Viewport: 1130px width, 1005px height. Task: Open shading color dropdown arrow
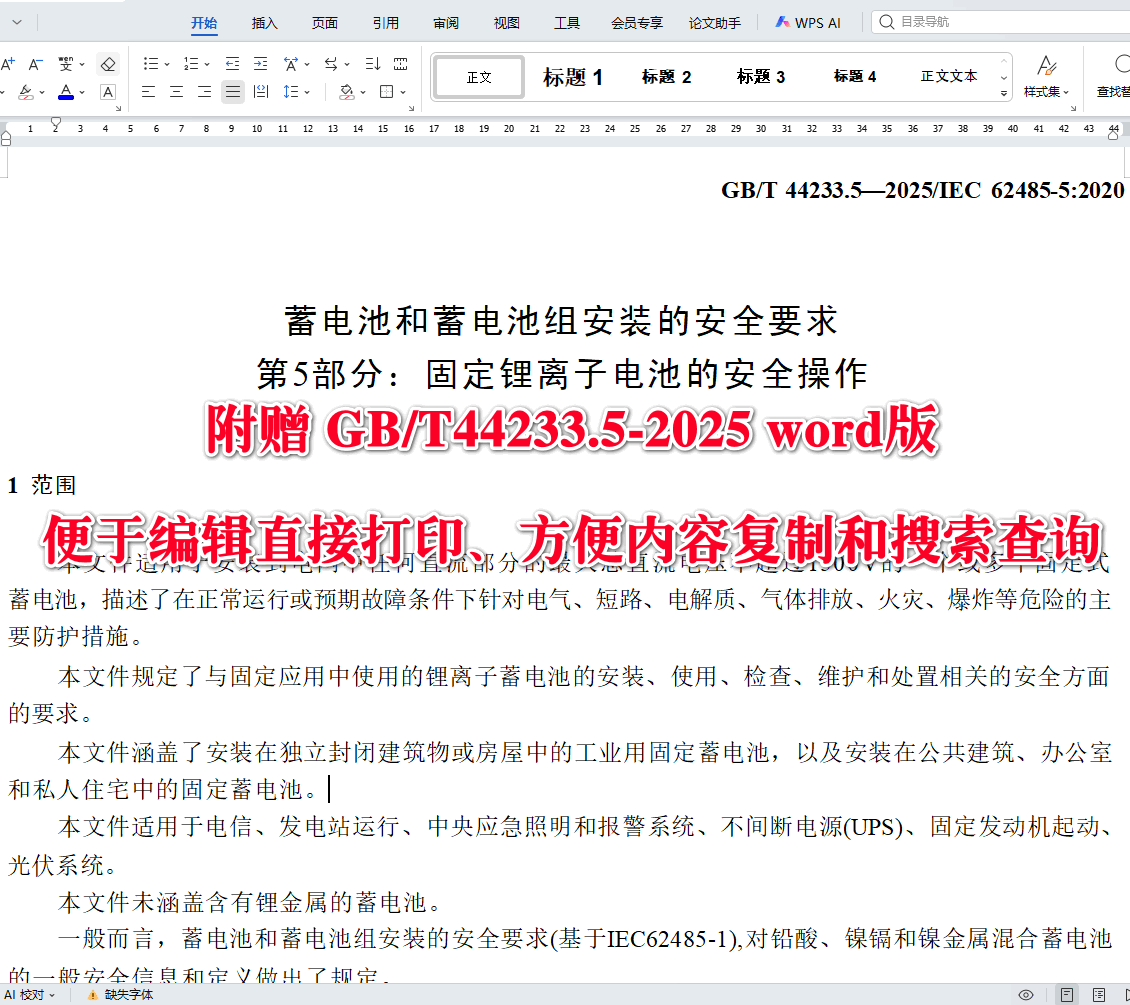pos(363,92)
